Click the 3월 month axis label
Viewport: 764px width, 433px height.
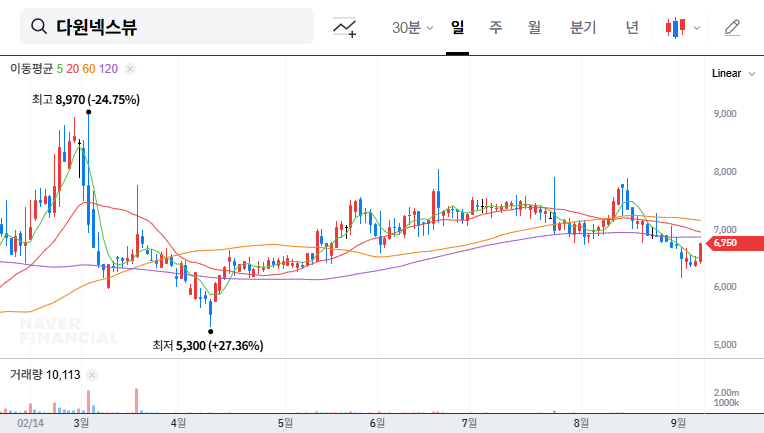[81, 423]
